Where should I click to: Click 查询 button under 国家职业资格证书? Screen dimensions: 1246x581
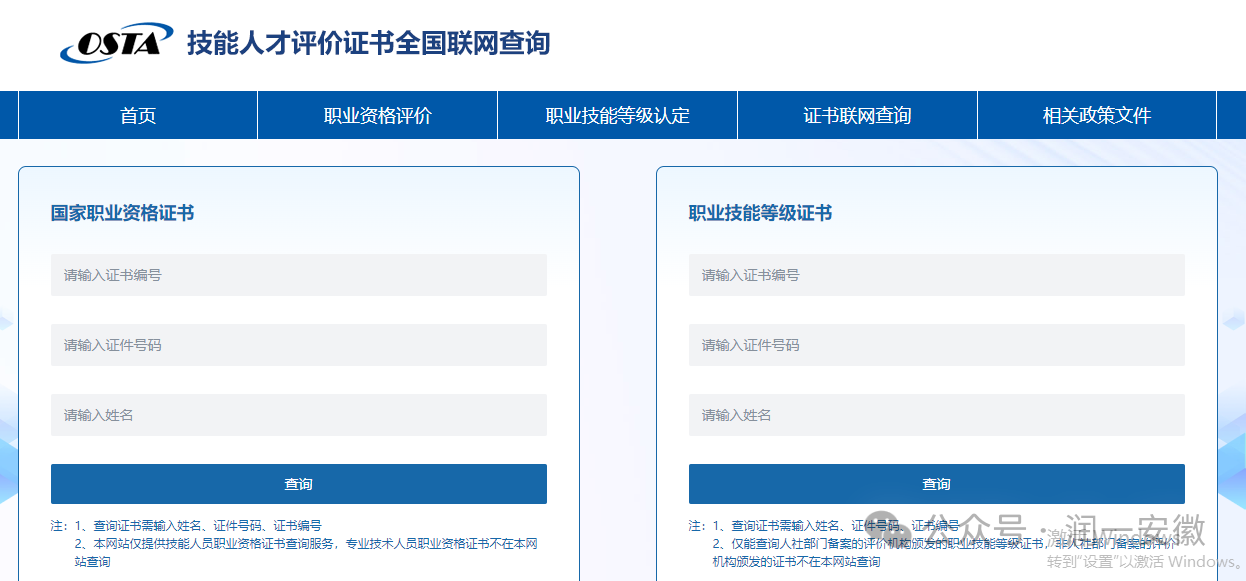[x=299, y=484]
